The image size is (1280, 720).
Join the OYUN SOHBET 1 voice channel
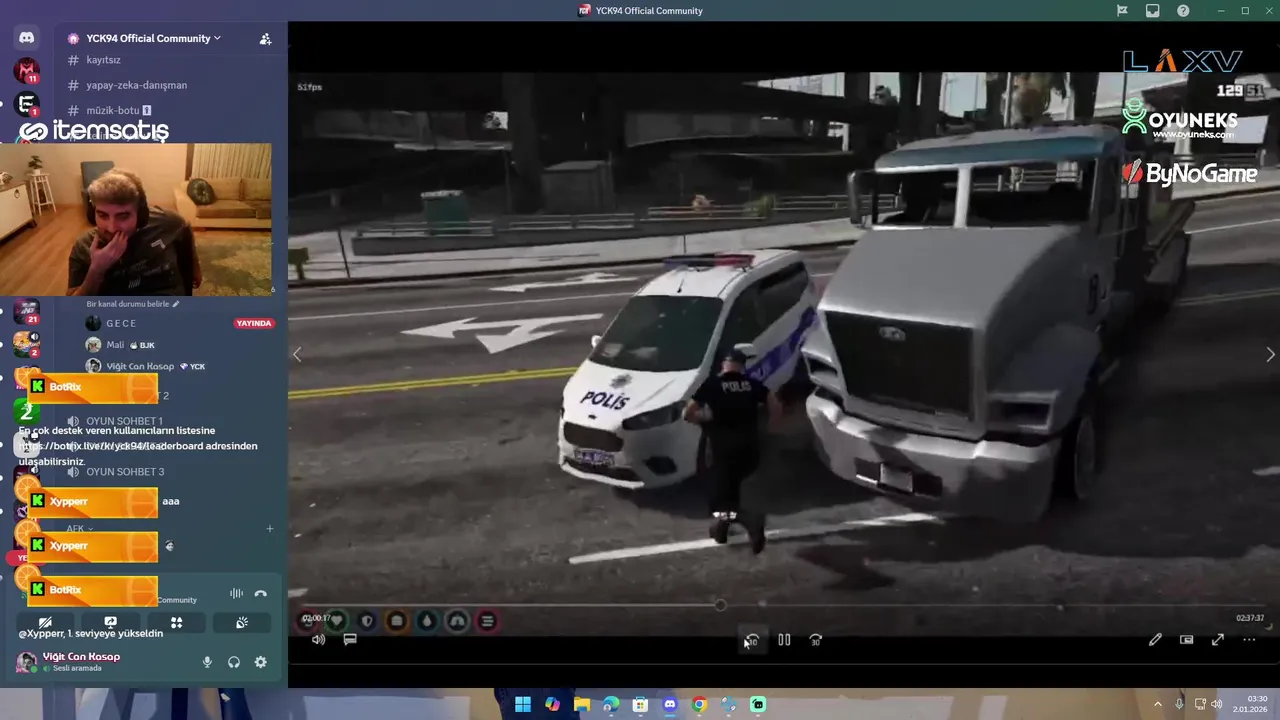click(125, 421)
